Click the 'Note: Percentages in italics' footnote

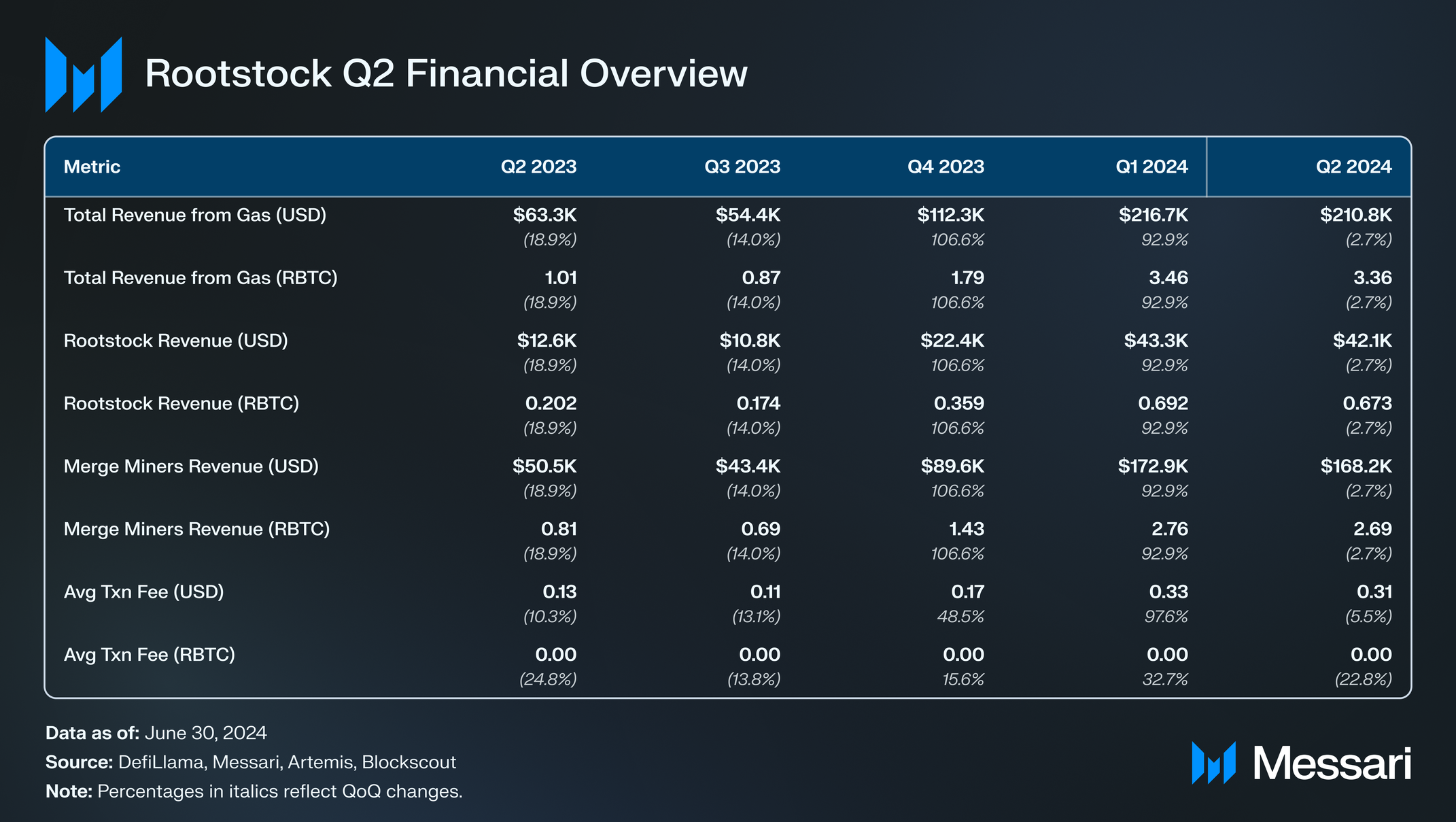click(x=254, y=791)
